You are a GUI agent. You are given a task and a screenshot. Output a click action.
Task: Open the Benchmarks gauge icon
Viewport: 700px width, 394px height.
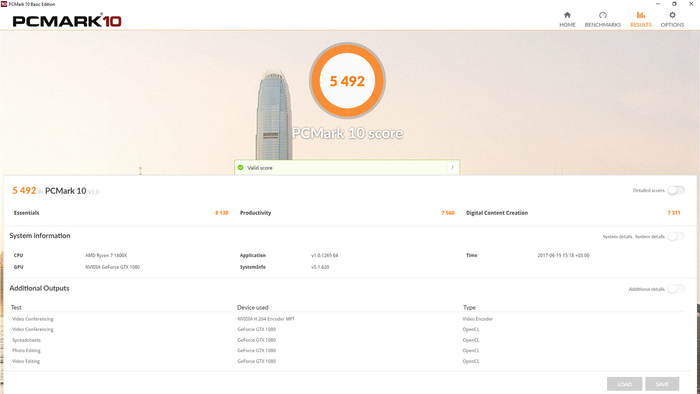pyautogui.click(x=603, y=15)
